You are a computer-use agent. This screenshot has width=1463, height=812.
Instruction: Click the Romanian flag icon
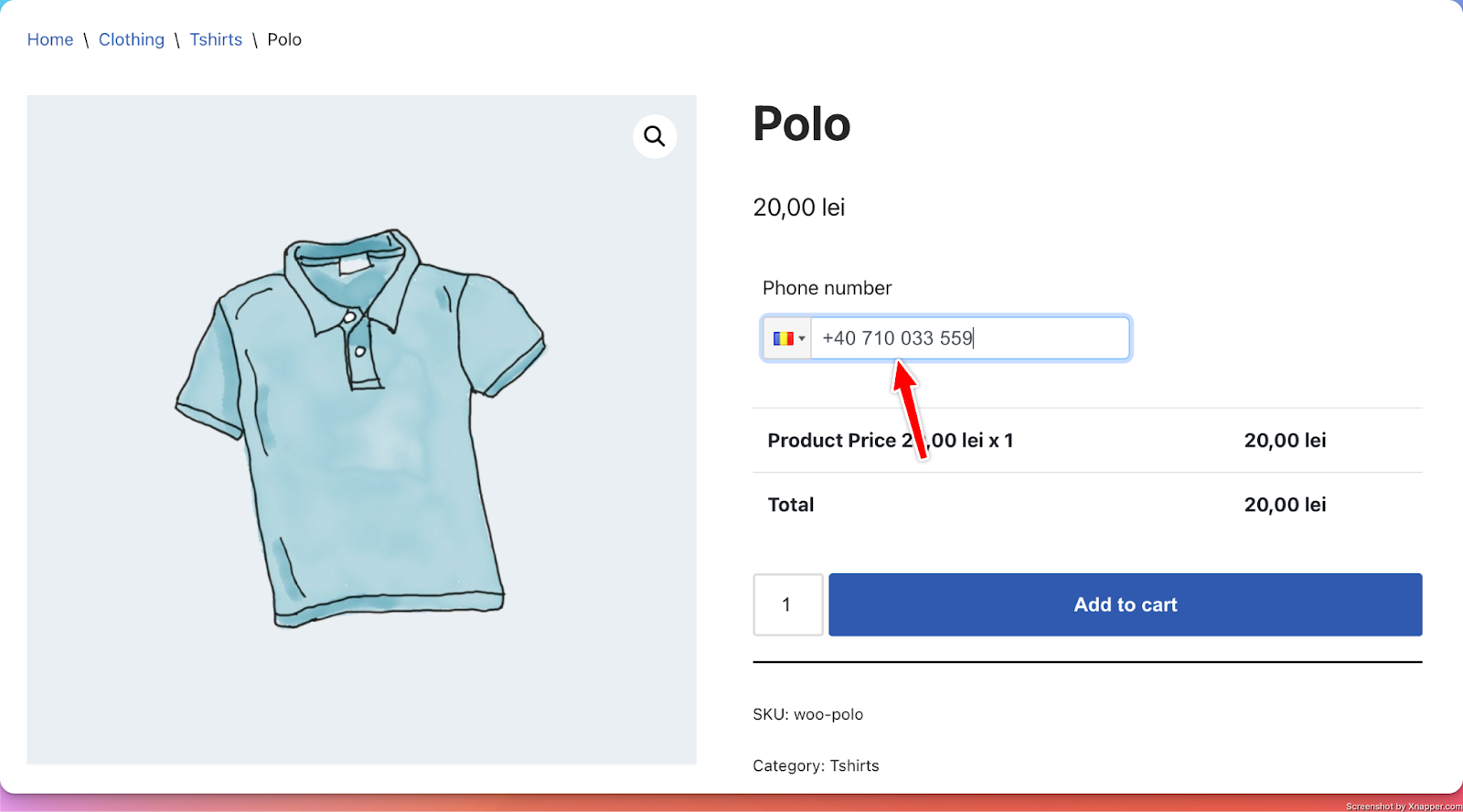(x=783, y=338)
